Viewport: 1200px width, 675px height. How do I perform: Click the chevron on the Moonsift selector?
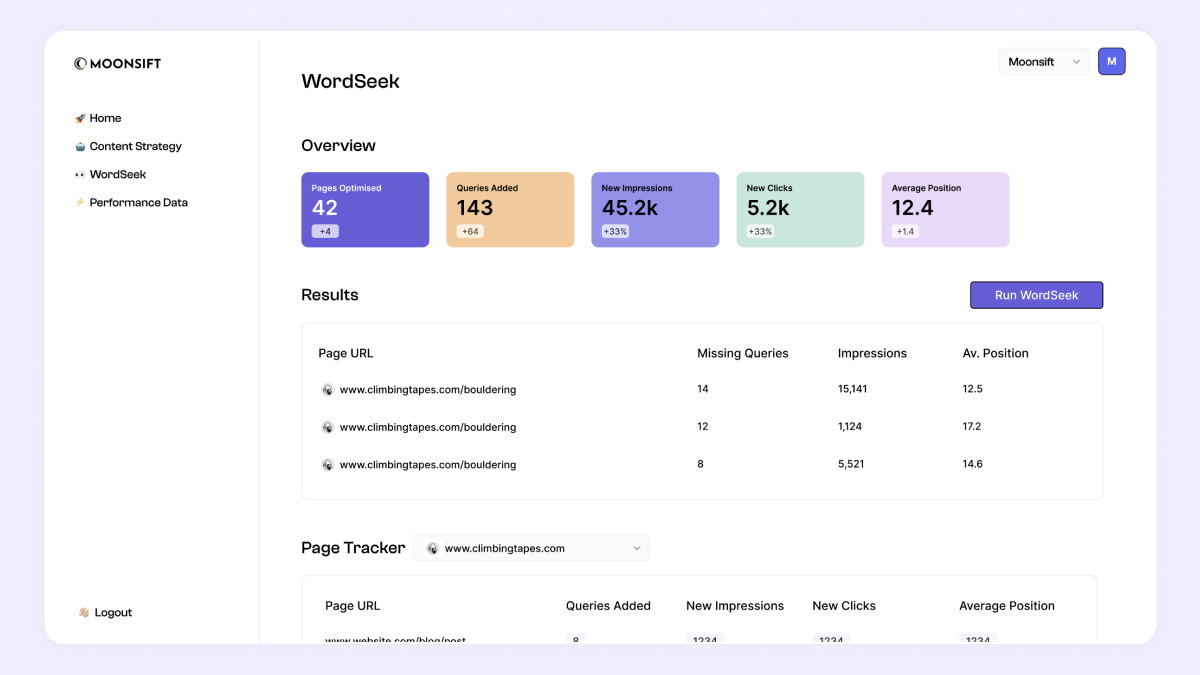click(x=1076, y=62)
